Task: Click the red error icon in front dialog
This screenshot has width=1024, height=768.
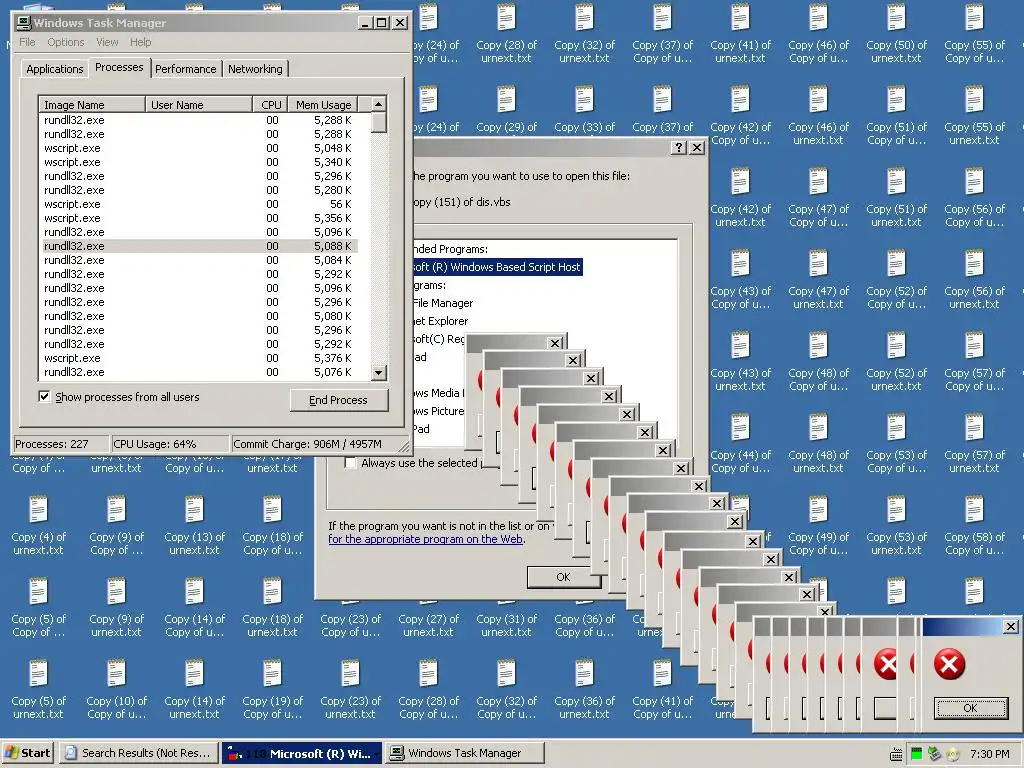Action: tap(949, 664)
